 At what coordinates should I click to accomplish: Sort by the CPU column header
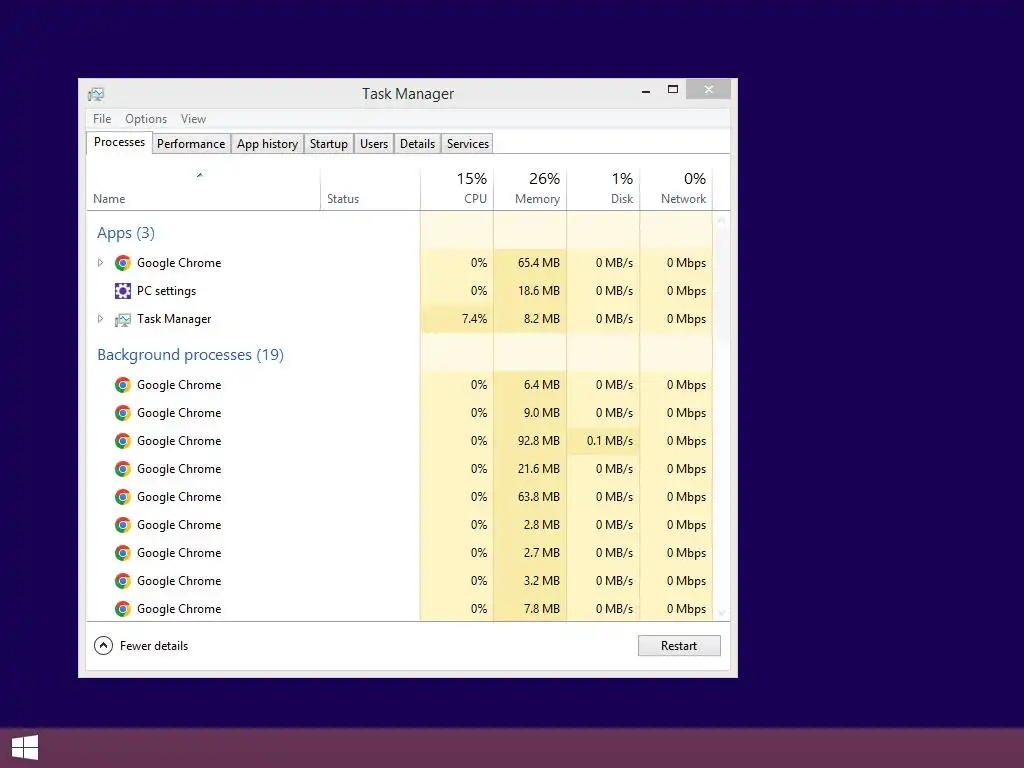457,189
